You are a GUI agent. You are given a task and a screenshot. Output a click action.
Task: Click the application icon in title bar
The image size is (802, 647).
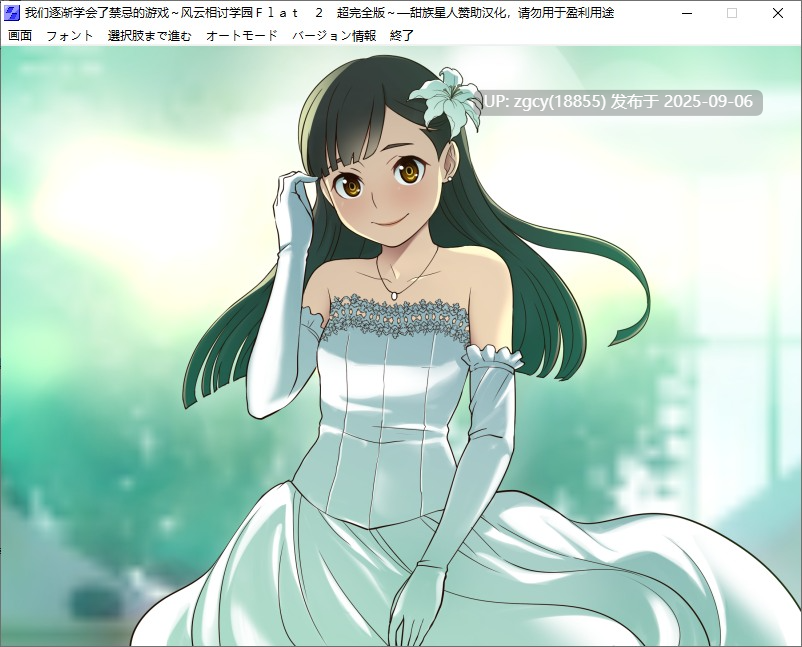12,13
